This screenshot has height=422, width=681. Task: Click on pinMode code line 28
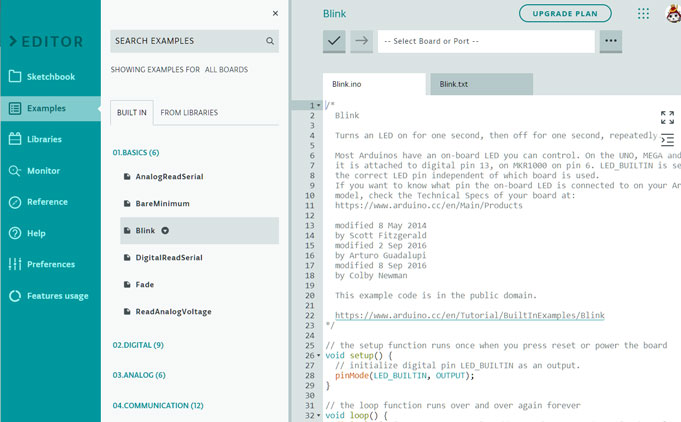coord(404,376)
